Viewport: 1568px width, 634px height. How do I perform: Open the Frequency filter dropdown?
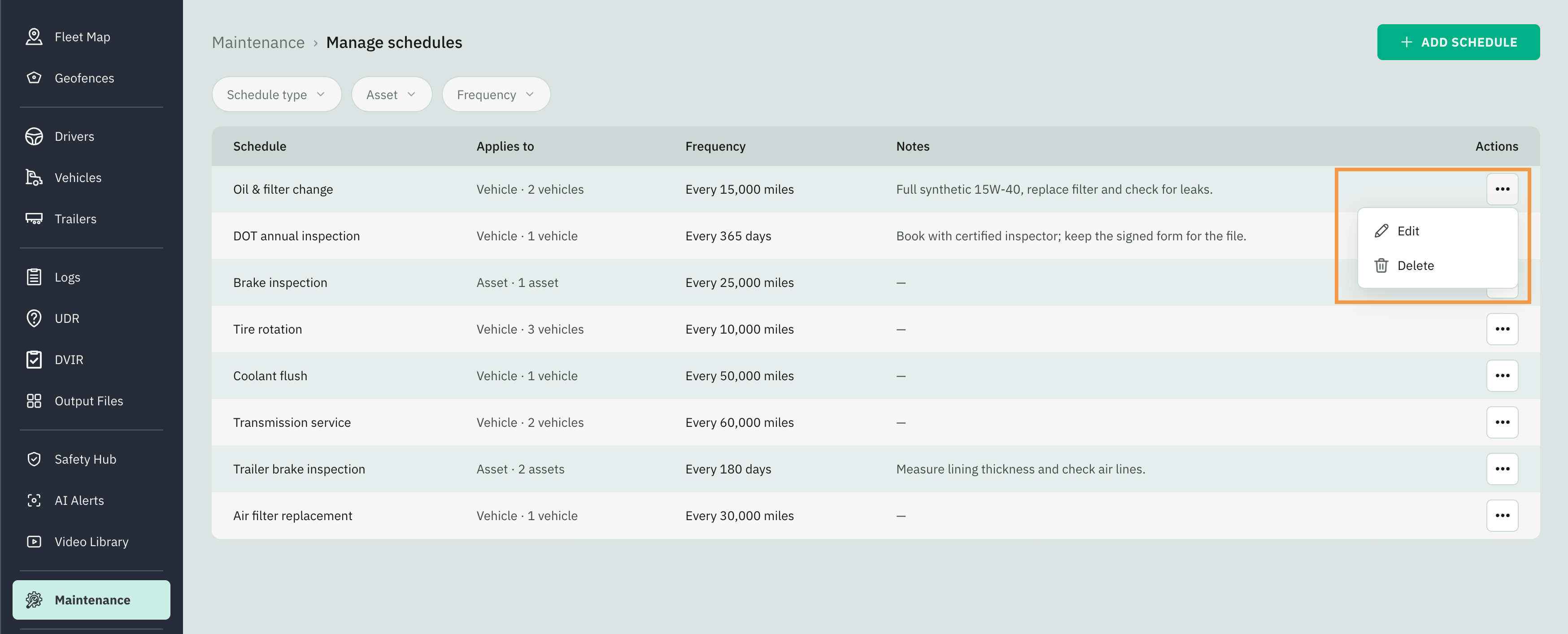pyautogui.click(x=496, y=94)
